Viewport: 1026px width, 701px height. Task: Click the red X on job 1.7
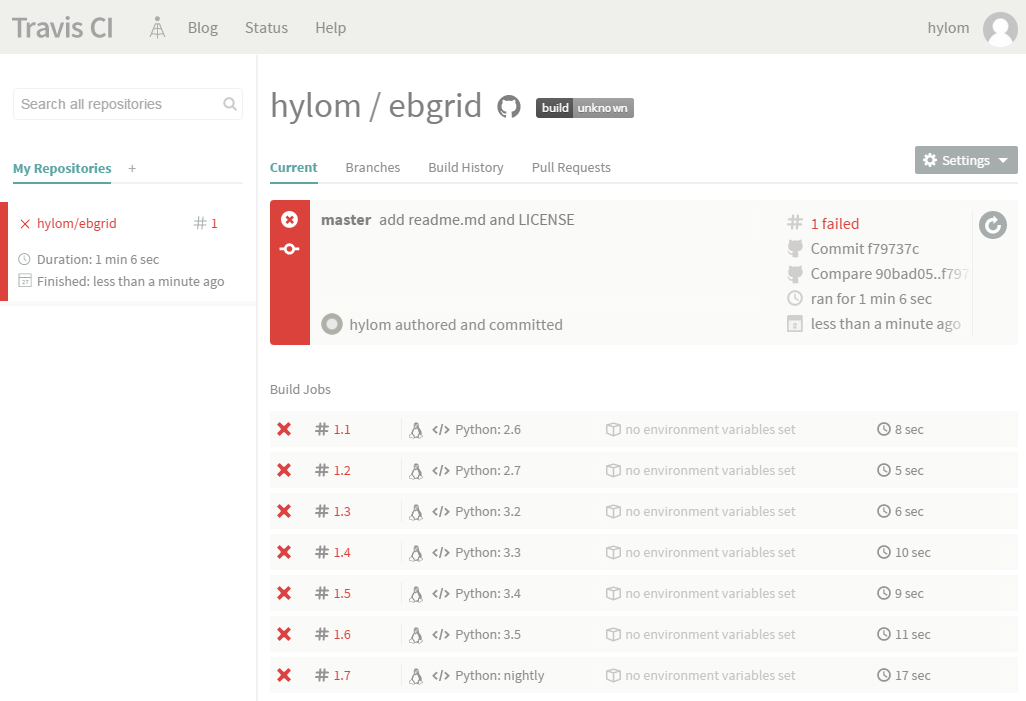click(x=284, y=675)
